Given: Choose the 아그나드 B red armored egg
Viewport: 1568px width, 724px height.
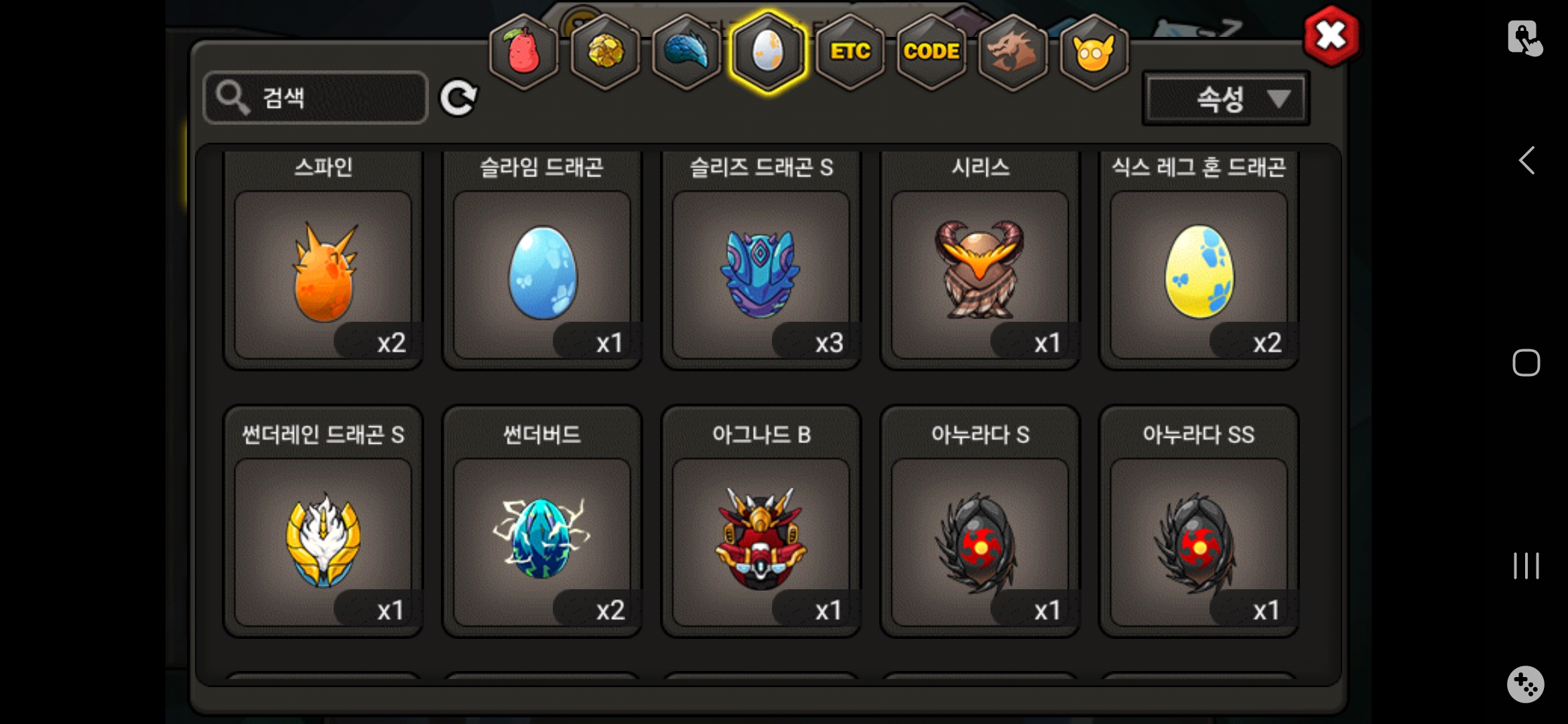Looking at the screenshot, I should (x=761, y=522).
